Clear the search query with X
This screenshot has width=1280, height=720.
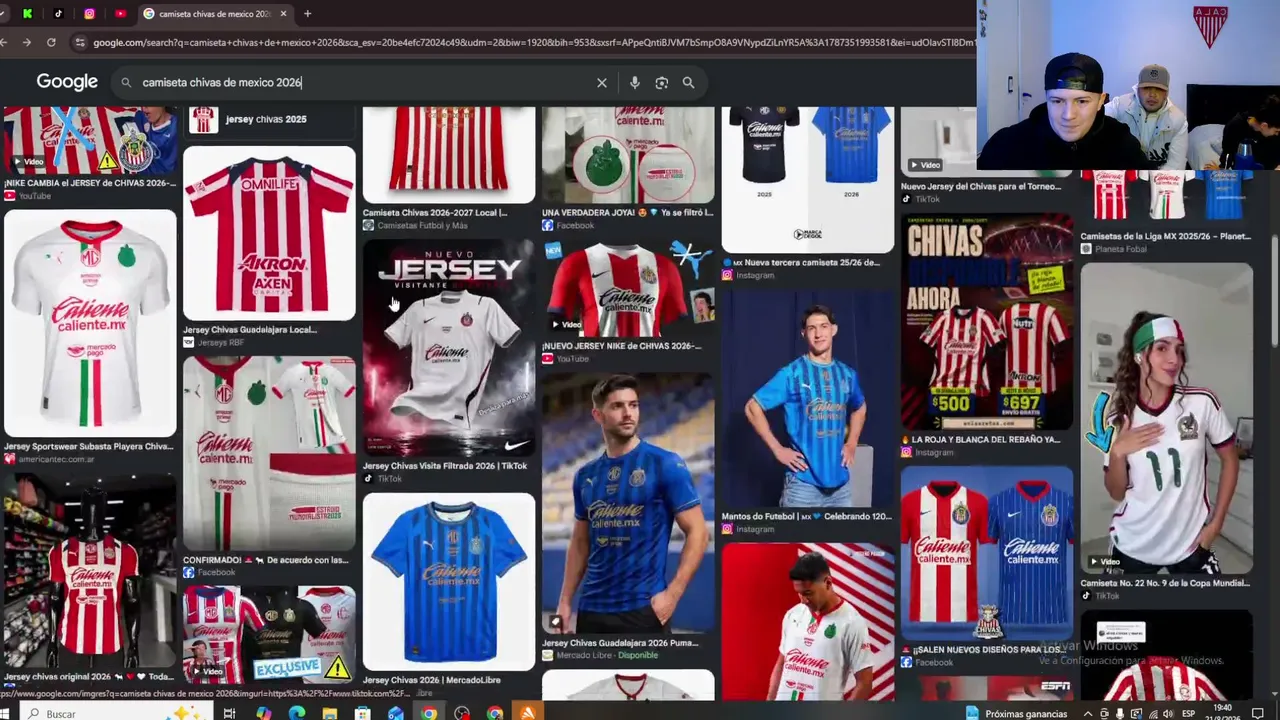coord(602,83)
